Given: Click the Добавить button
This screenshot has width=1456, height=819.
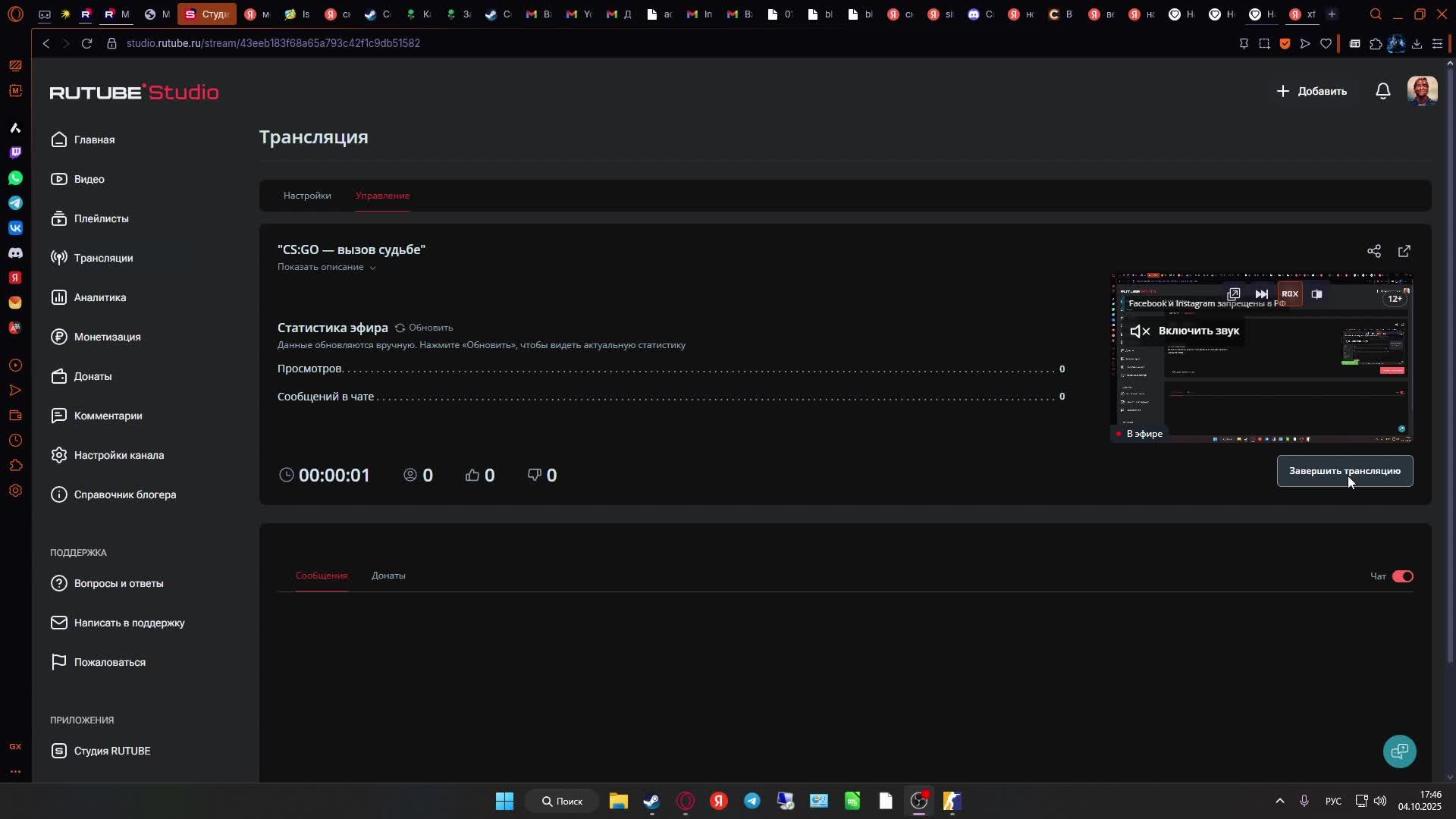Looking at the screenshot, I should click(x=1311, y=91).
